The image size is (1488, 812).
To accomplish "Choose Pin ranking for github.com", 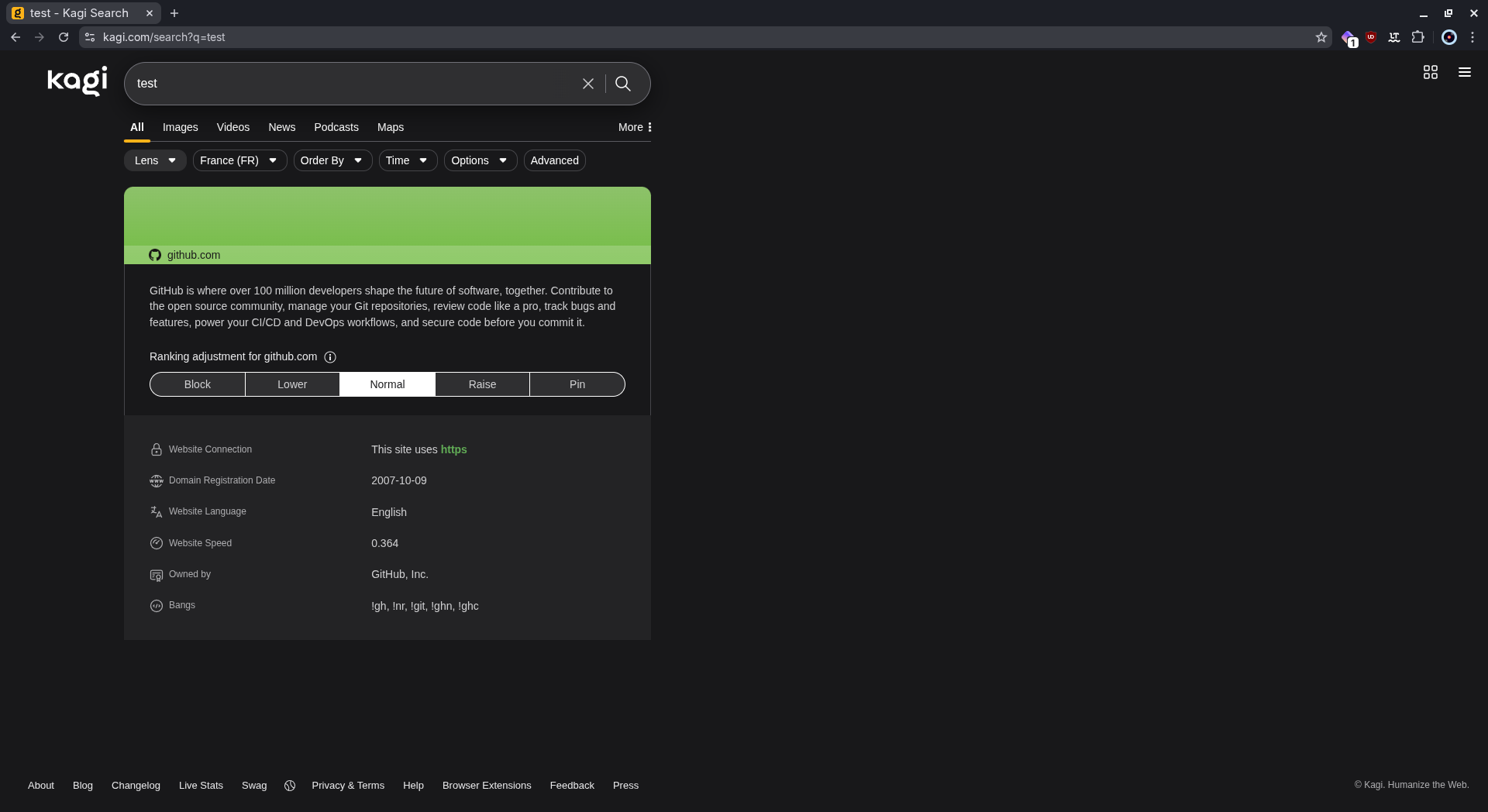I will (x=577, y=384).
